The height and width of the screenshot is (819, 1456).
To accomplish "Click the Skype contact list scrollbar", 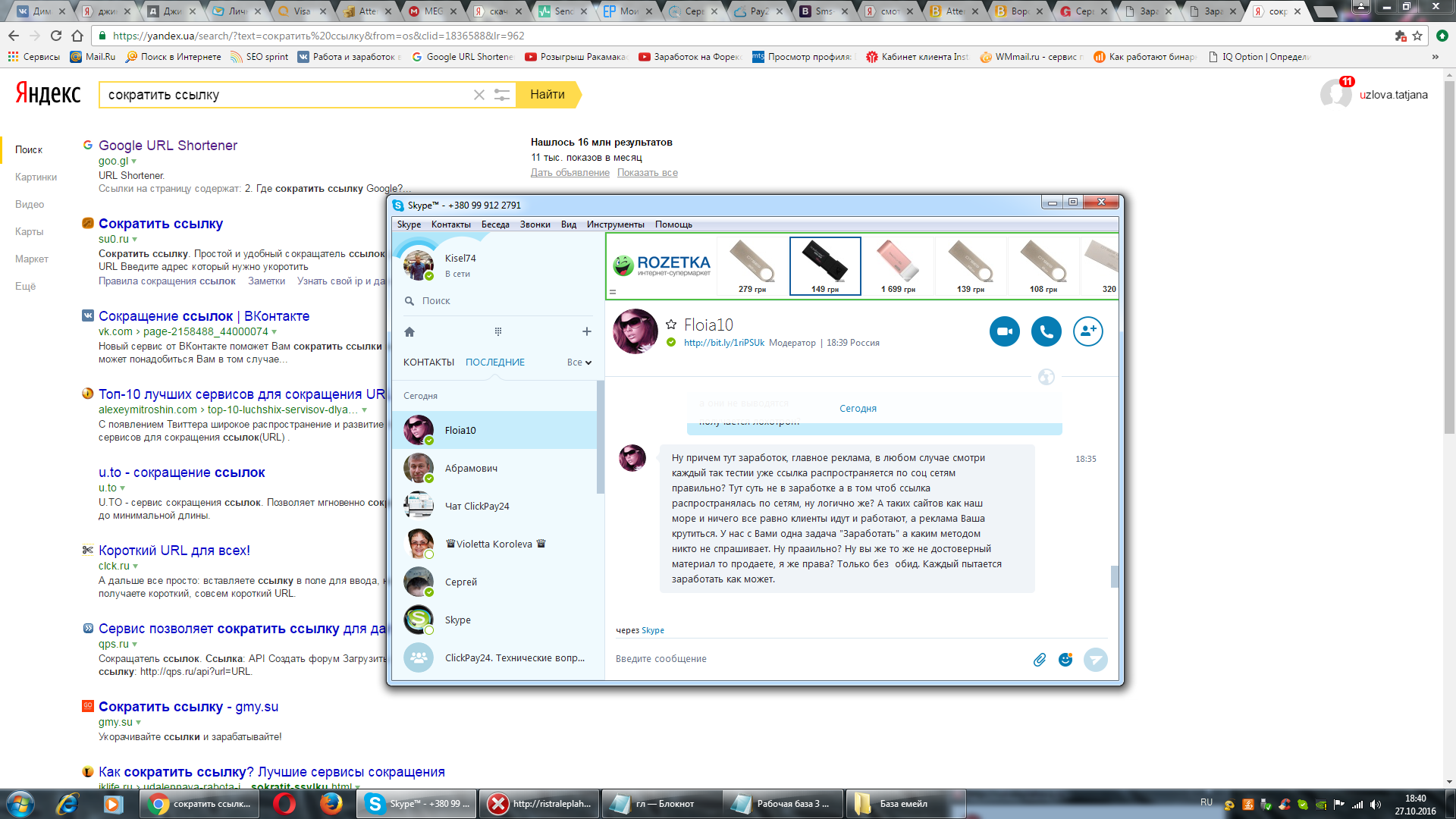I will click(x=600, y=438).
